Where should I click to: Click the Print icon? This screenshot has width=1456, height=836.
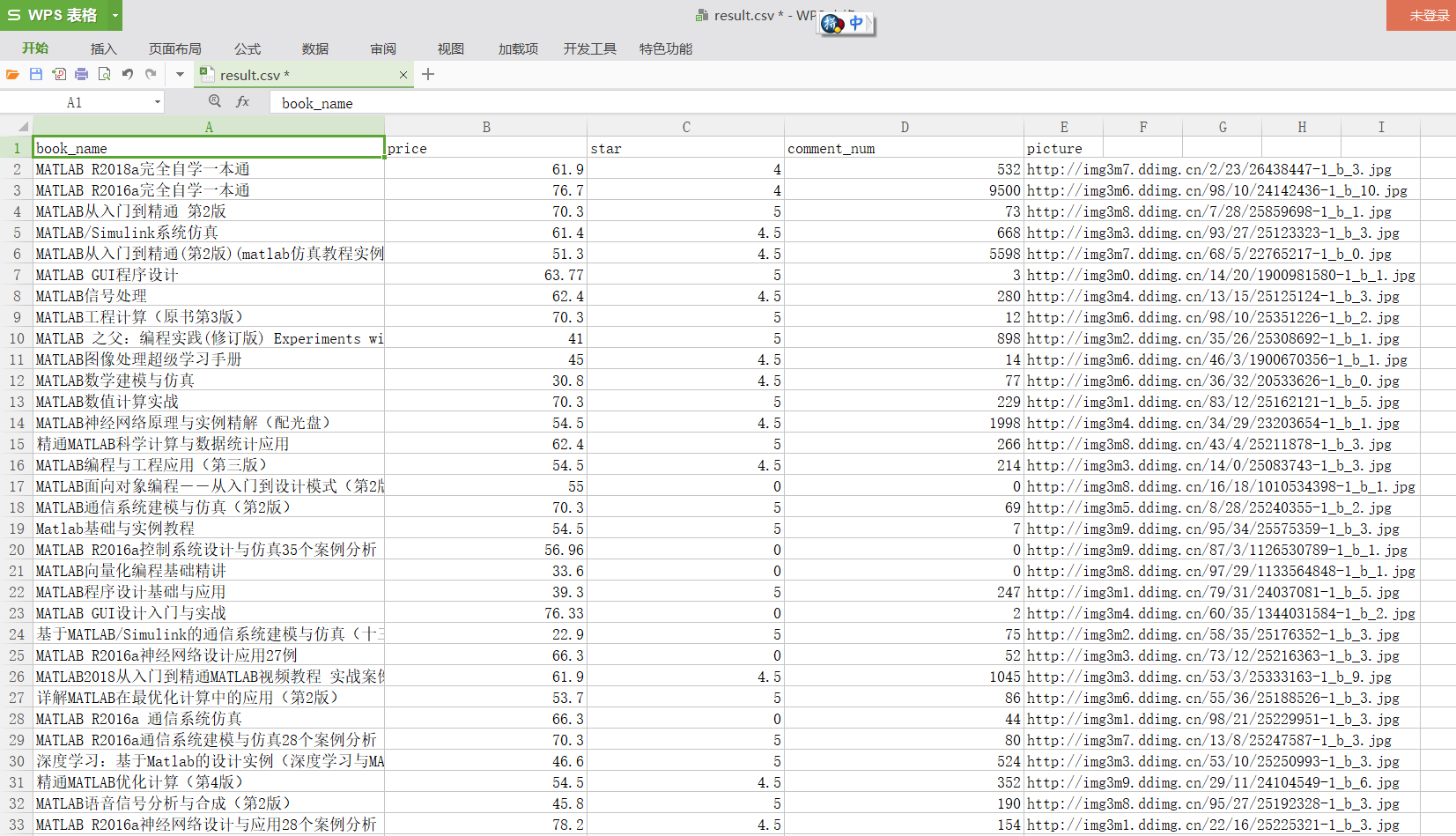[x=82, y=75]
